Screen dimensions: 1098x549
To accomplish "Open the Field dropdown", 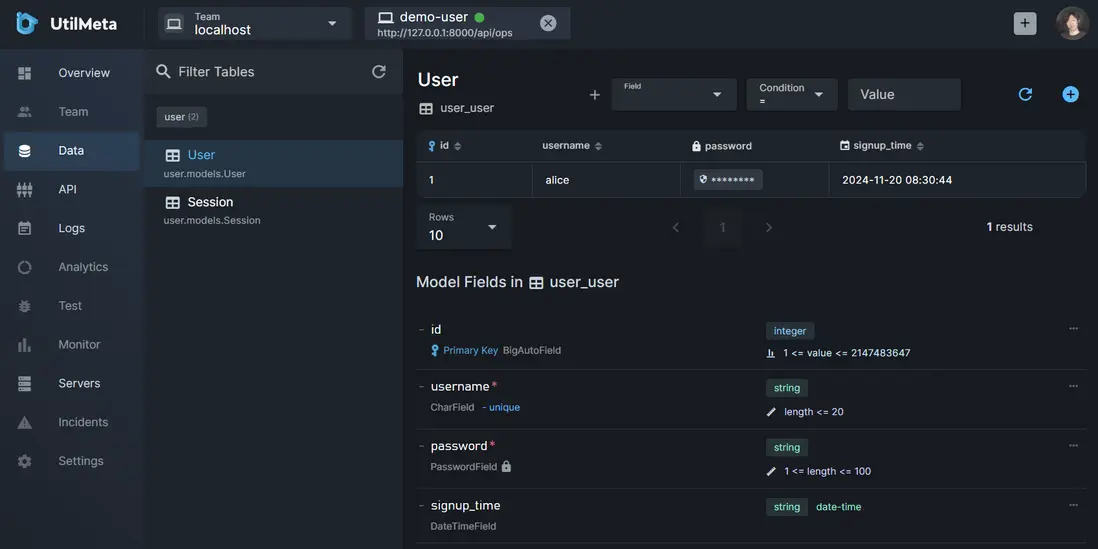I will pos(674,95).
